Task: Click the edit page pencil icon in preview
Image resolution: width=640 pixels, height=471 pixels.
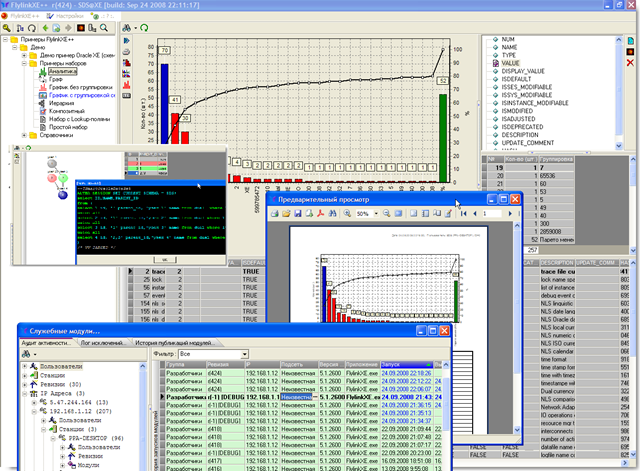Action: pyautogui.click(x=448, y=213)
